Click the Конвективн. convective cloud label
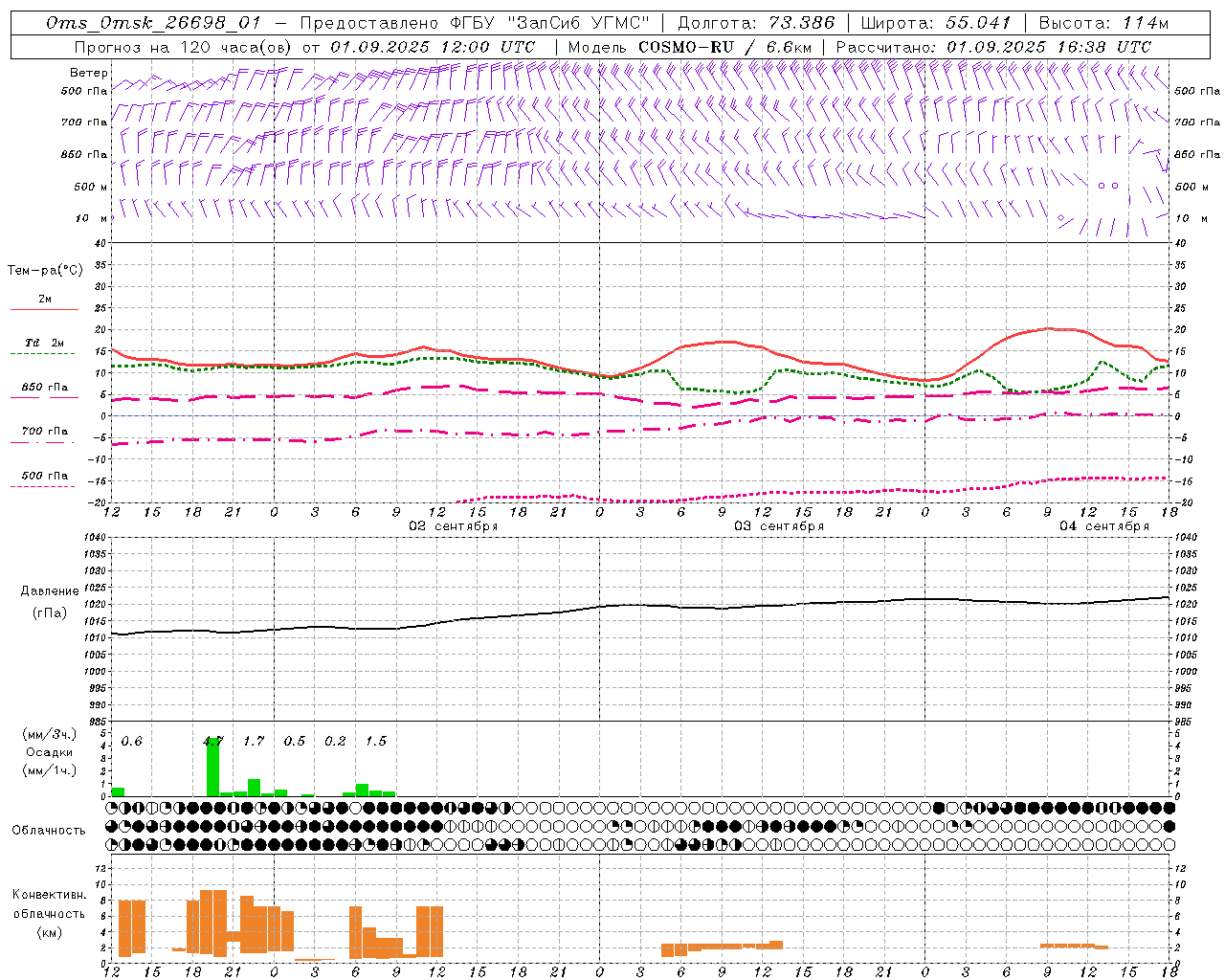1225x980 pixels. 50,895
